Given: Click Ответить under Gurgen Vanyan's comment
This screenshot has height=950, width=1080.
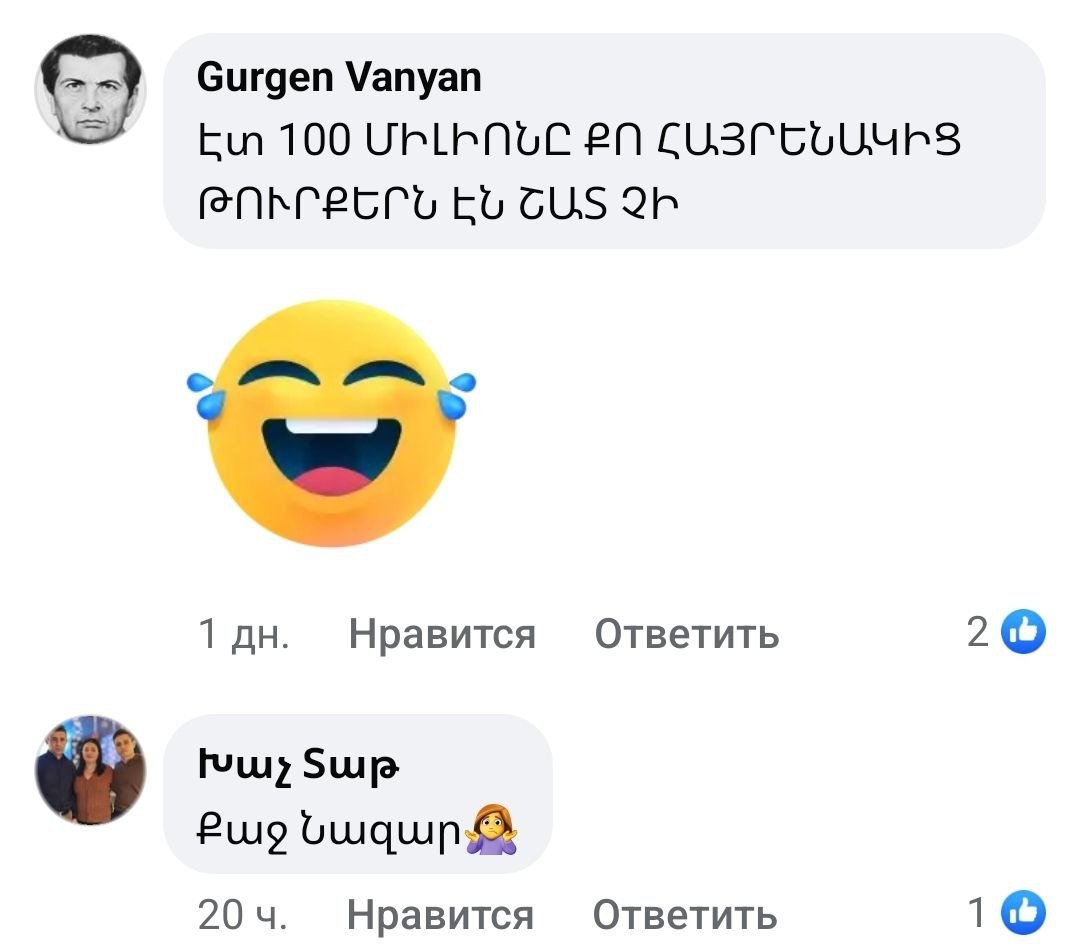Looking at the screenshot, I should click(x=687, y=633).
